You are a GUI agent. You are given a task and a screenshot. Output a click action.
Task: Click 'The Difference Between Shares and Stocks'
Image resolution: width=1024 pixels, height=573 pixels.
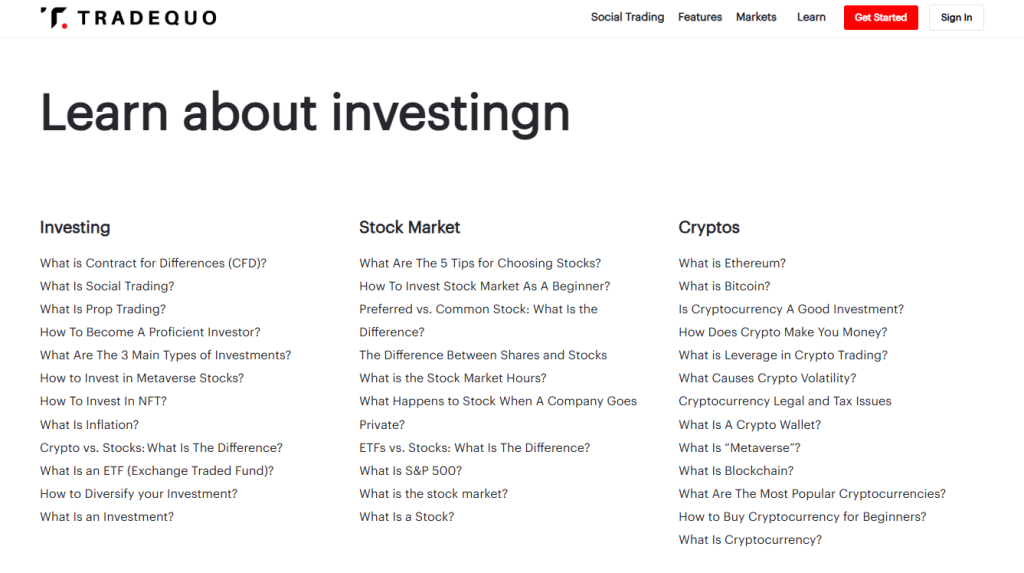point(483,355)
